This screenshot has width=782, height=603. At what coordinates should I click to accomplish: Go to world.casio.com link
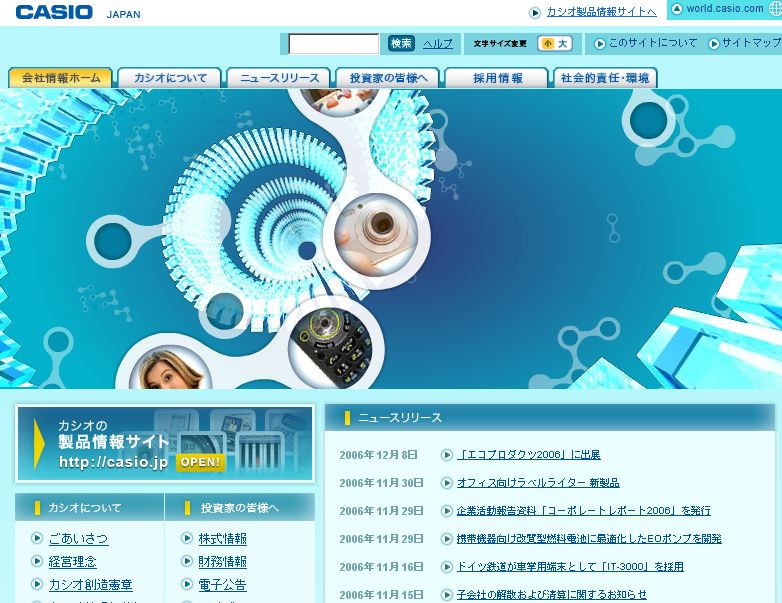(x=725, y=9)
